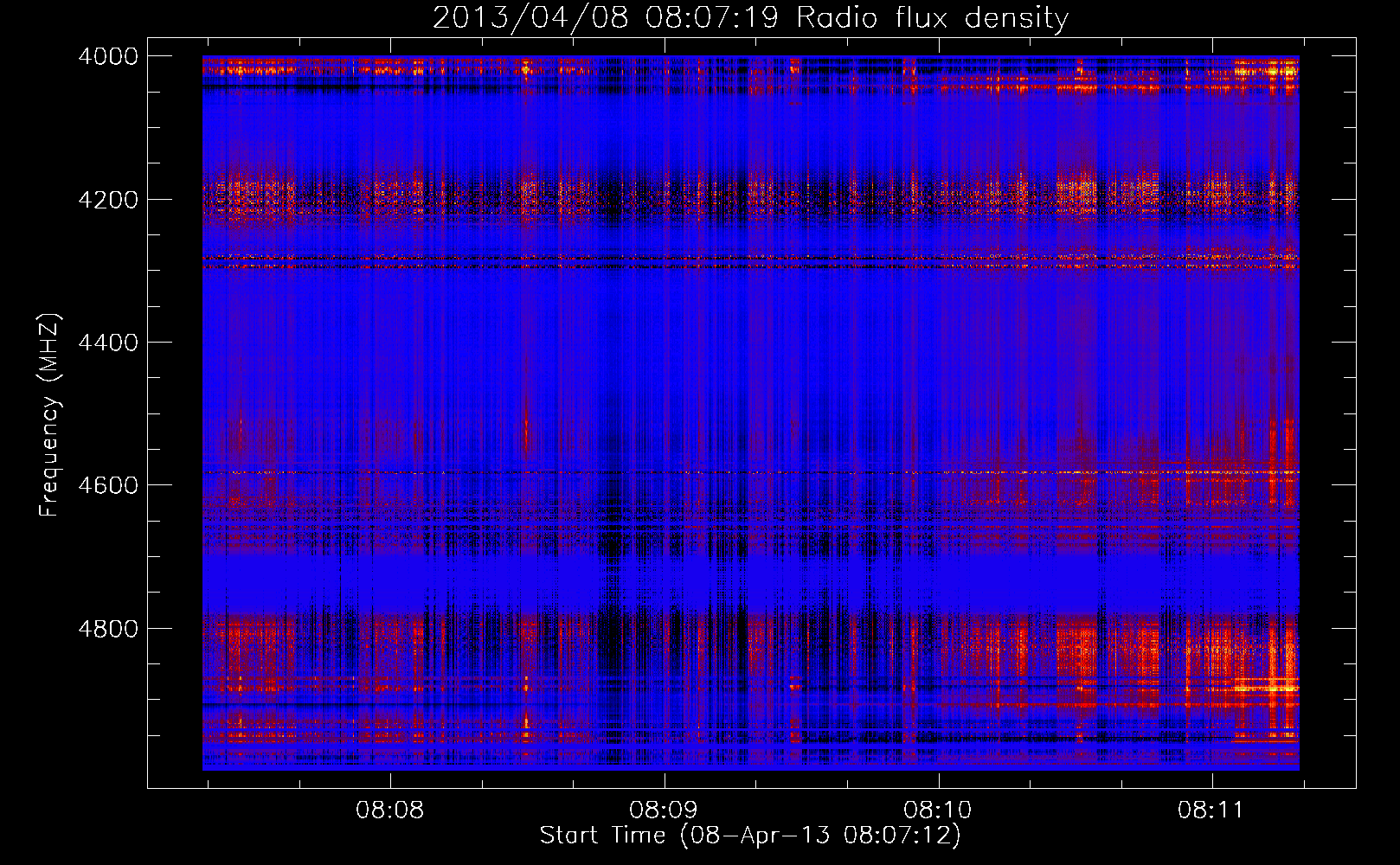Click the 4600 frequency tick label
Viewport: 1400px width, 865px height.
108,485
